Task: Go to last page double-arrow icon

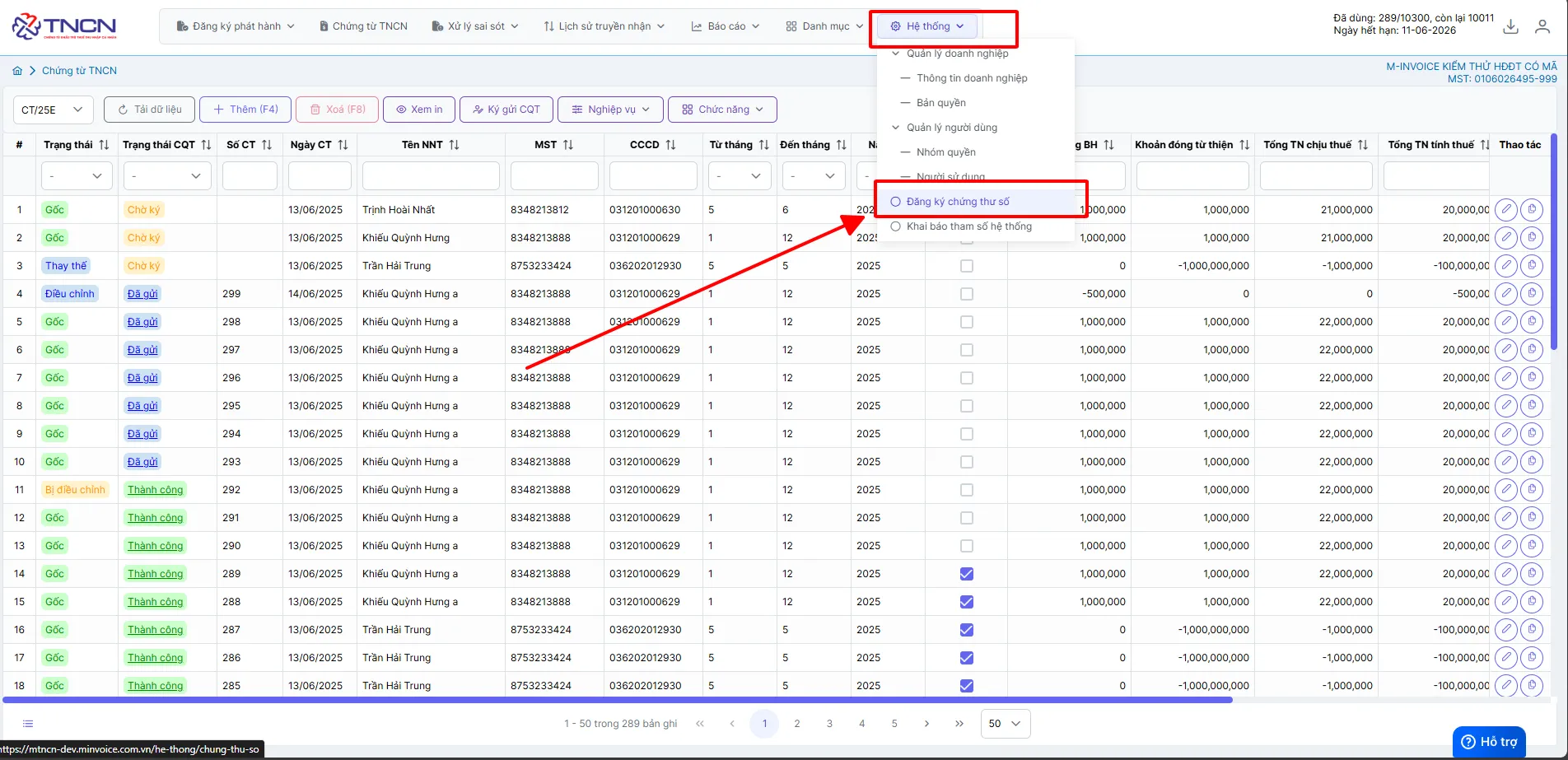Action: [959, 724]
